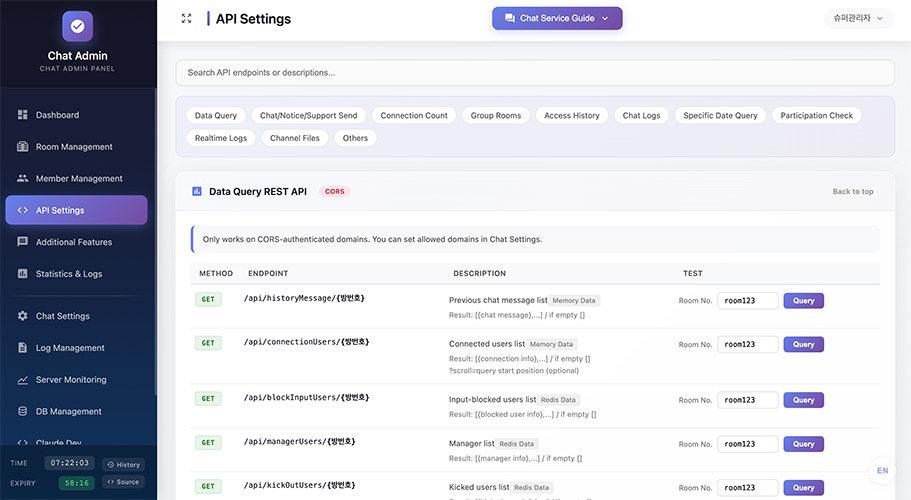The image size is (911, 500).
Task: Click the 58:16 expiry timer
Action: pos(77,483)
